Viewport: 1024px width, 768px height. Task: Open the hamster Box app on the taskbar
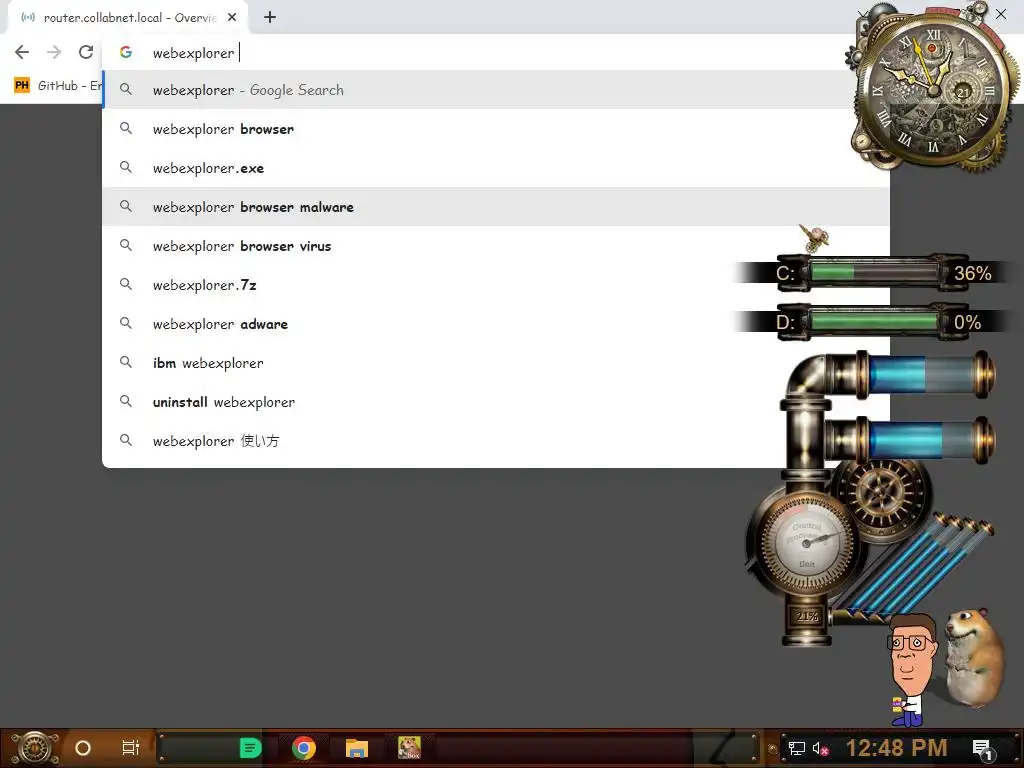tap(409, 748)
